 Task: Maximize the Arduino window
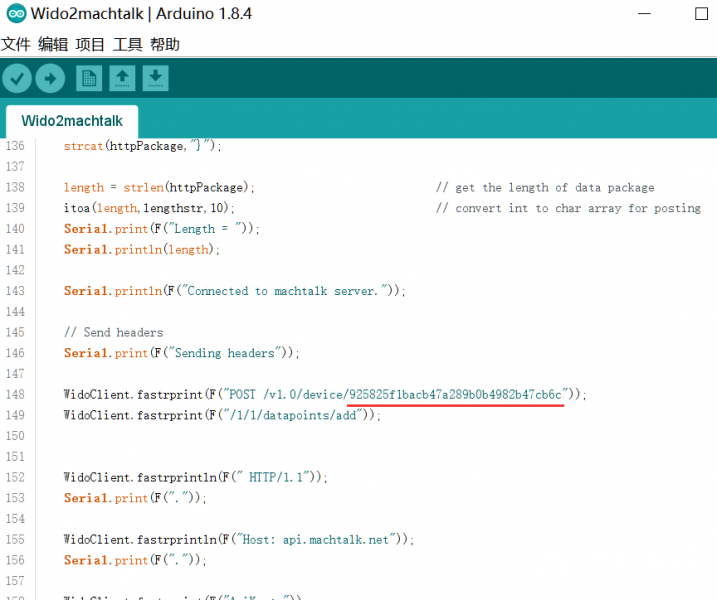point(701,14)
